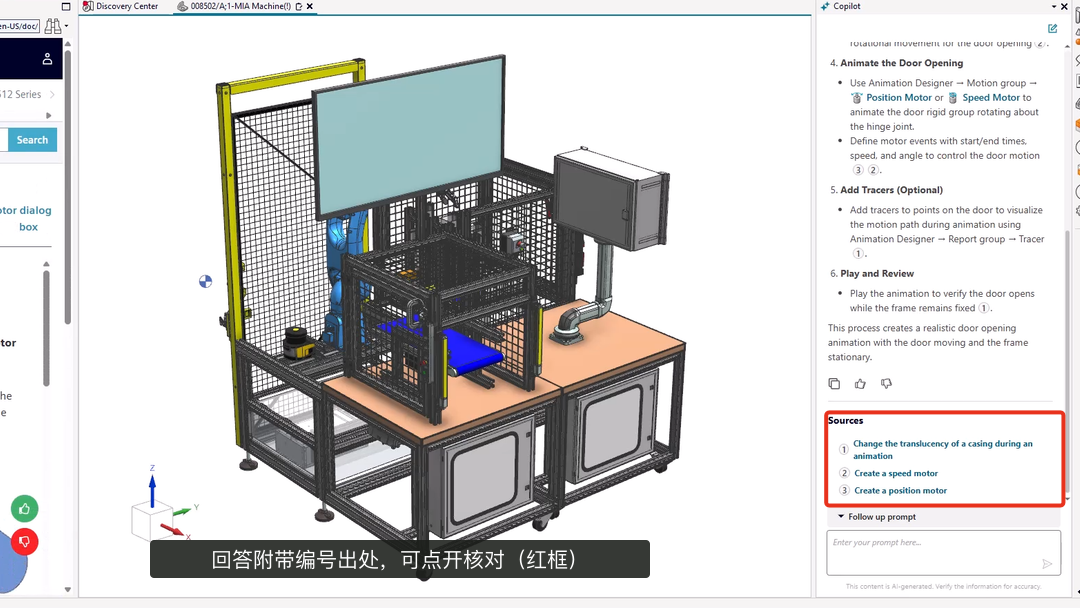Screen dimensions: 1080x608
Task: Open the Position Motor link
Action: point(899,98)
